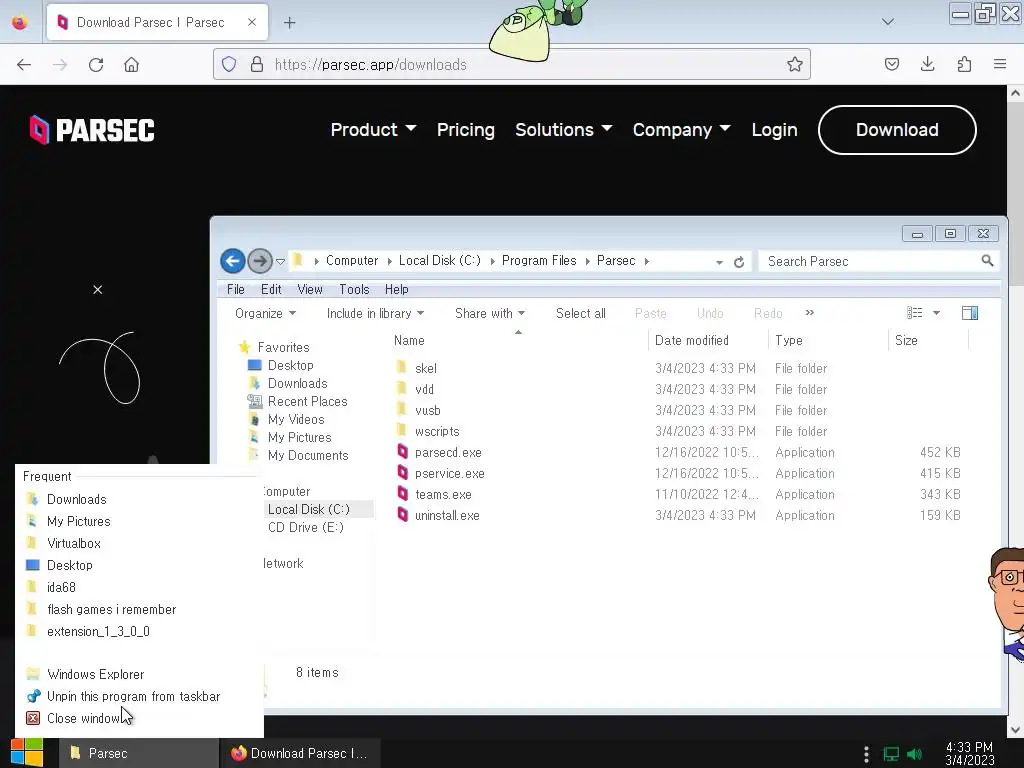Click the rounded Download button

[897, 130]
